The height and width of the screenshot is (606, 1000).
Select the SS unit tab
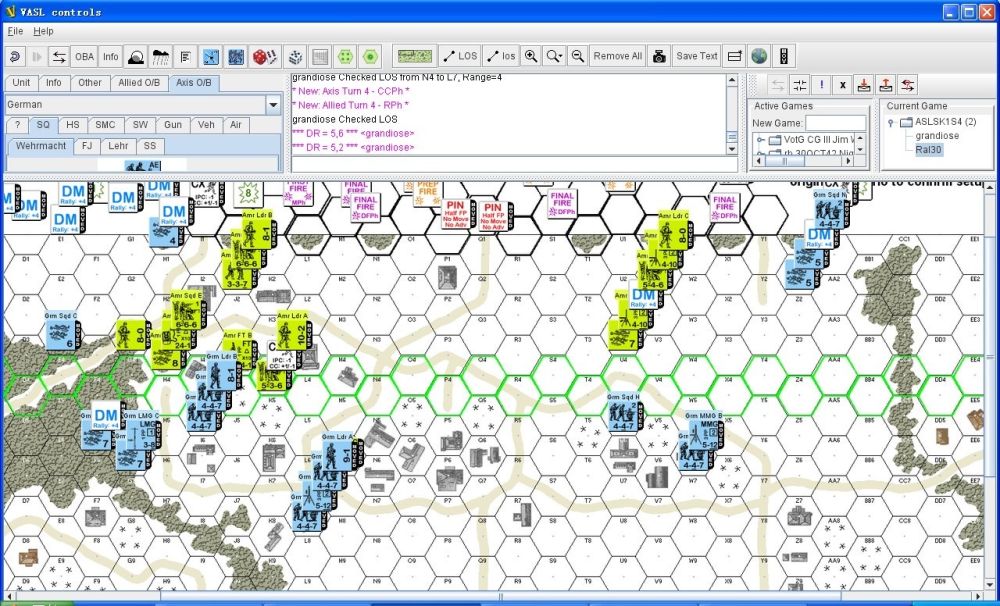point(150,146)
